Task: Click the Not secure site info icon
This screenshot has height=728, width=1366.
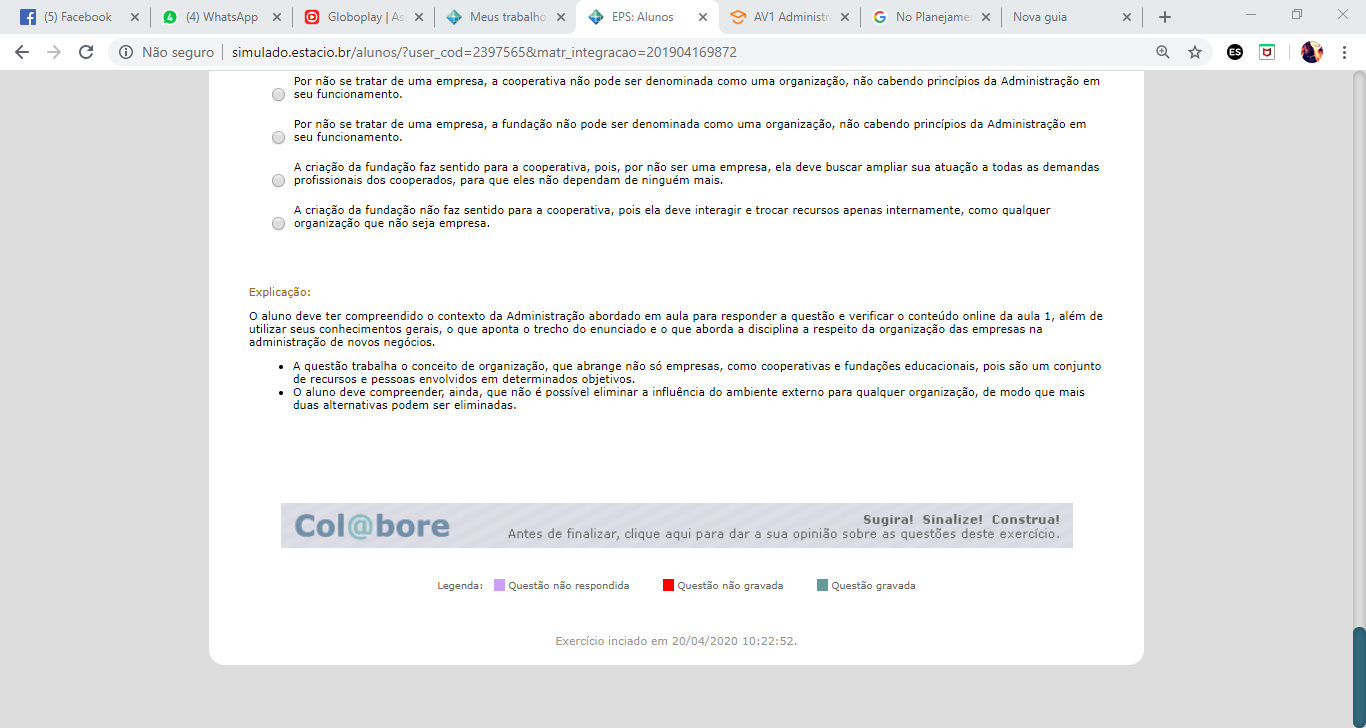Action: pyautogui.click(x=126, y=52)
